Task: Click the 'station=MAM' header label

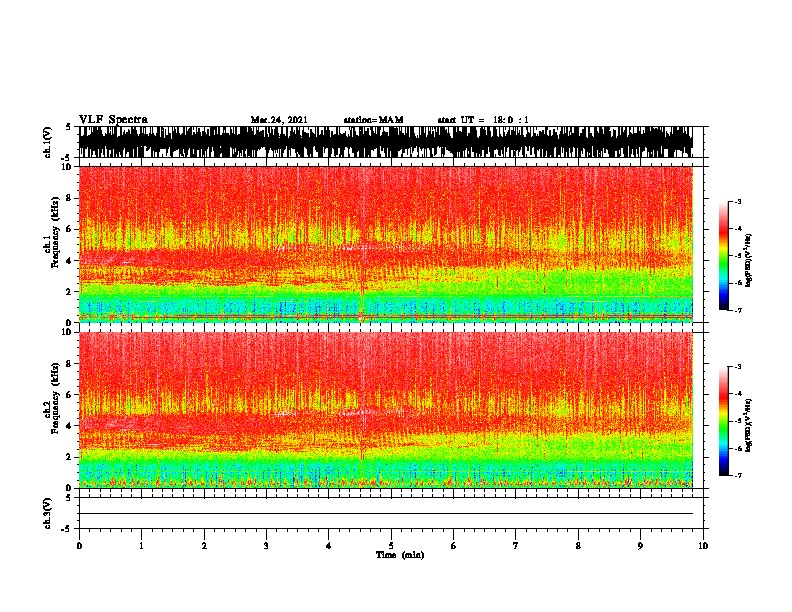Action: coord(373,120)
